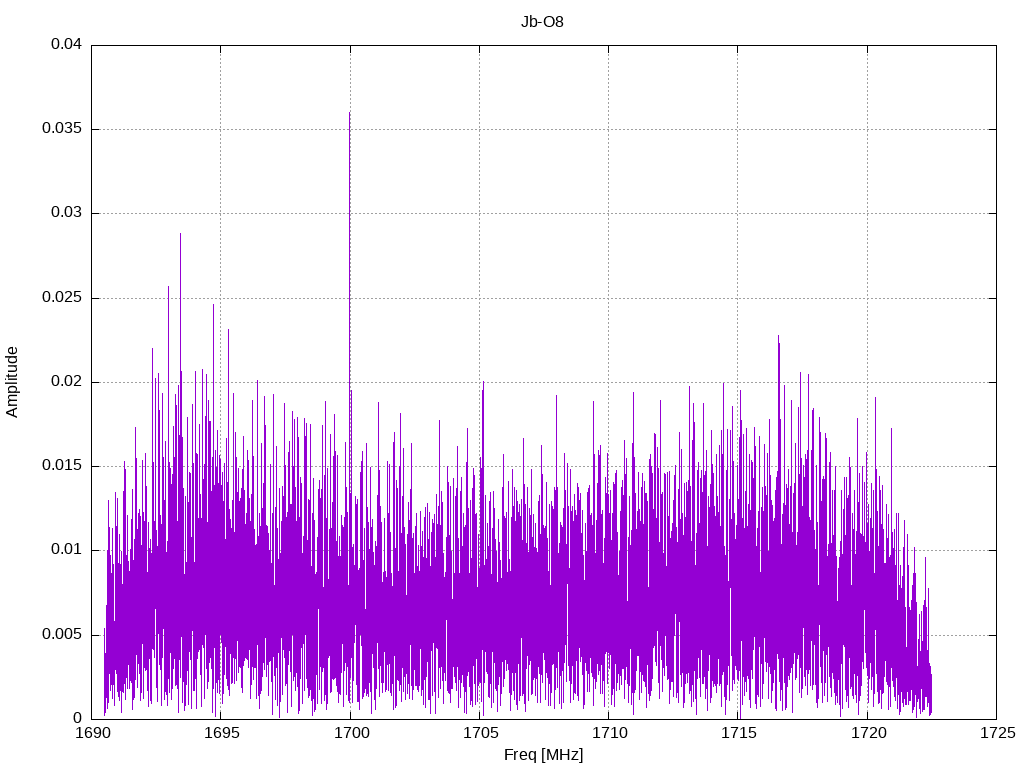The height and width of the screenshot is (768, 1024).
Task: Click the Amplitude y-axis label
Action: [13, 381]
